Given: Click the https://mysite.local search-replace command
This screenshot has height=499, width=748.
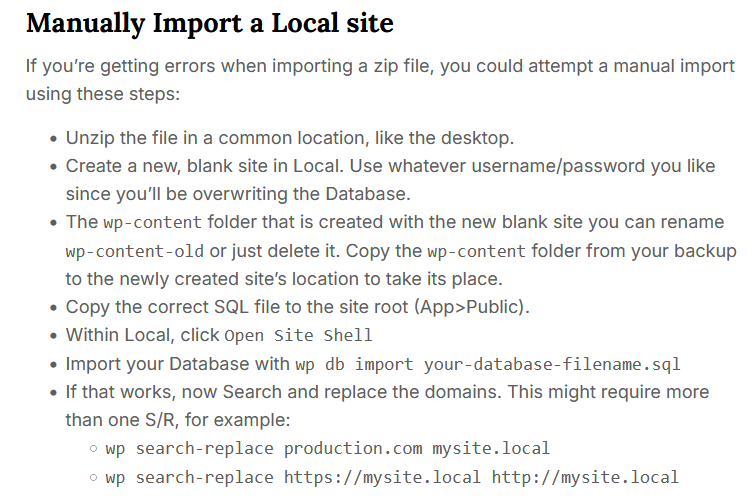Looking at the screenshot, I should pyautogui.click(x=391, y=477).
